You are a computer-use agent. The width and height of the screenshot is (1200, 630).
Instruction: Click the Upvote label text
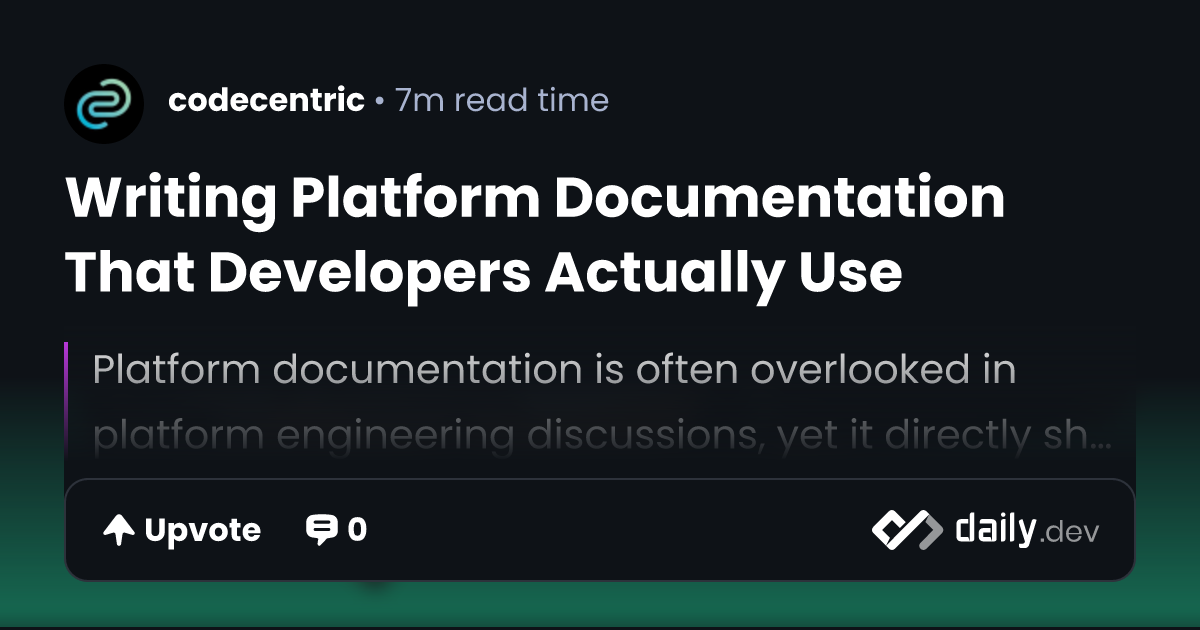[x=203, y=530]
